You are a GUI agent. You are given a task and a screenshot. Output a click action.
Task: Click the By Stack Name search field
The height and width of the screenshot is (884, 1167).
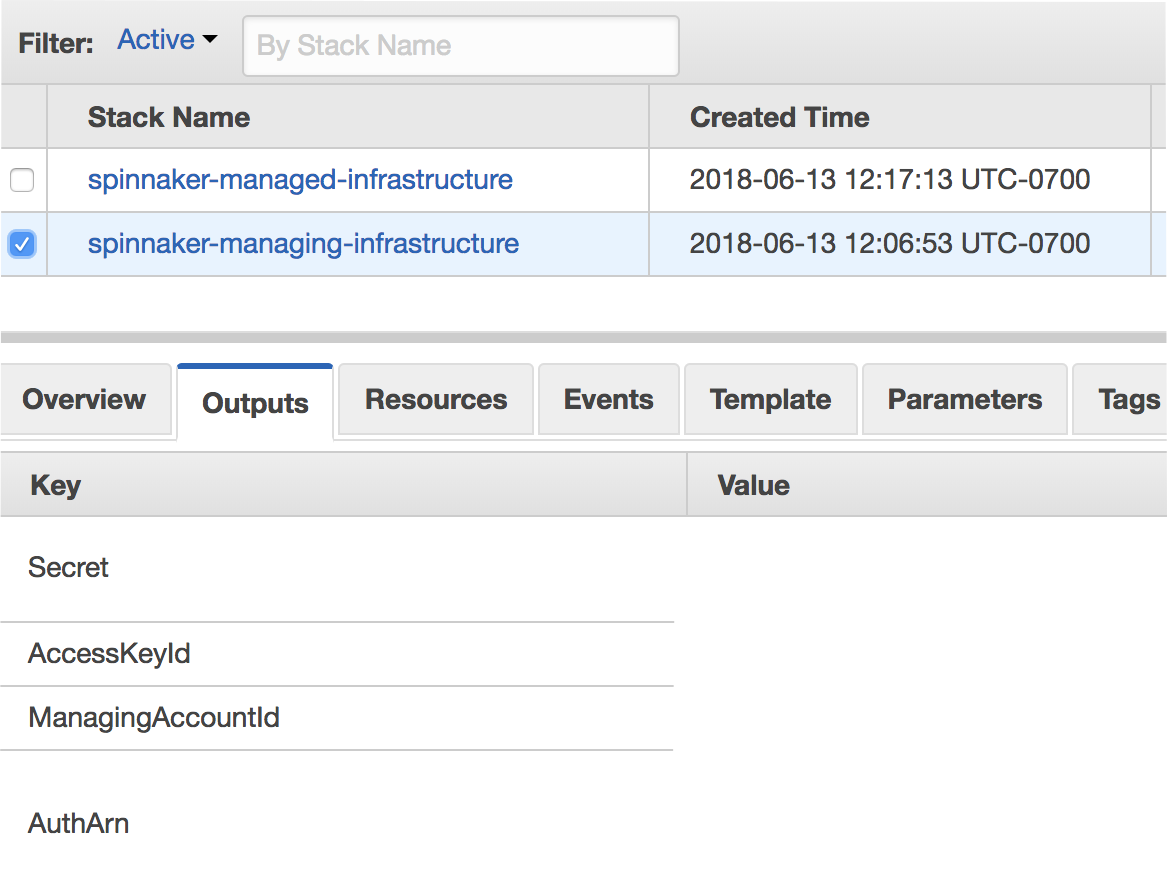[x=460, y=46]
